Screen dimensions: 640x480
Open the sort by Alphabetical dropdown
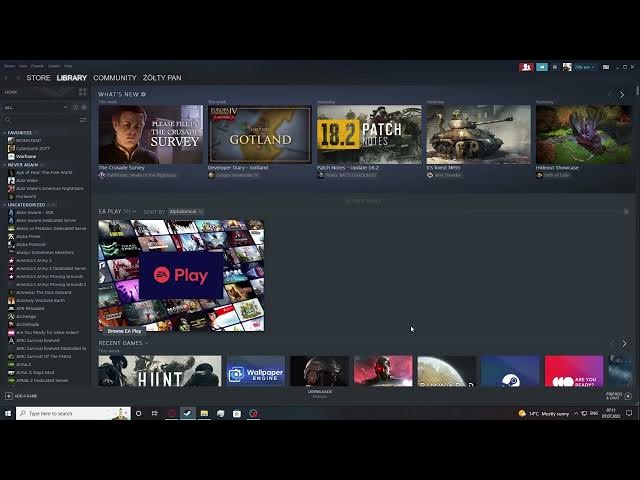(x=186, y=211)
